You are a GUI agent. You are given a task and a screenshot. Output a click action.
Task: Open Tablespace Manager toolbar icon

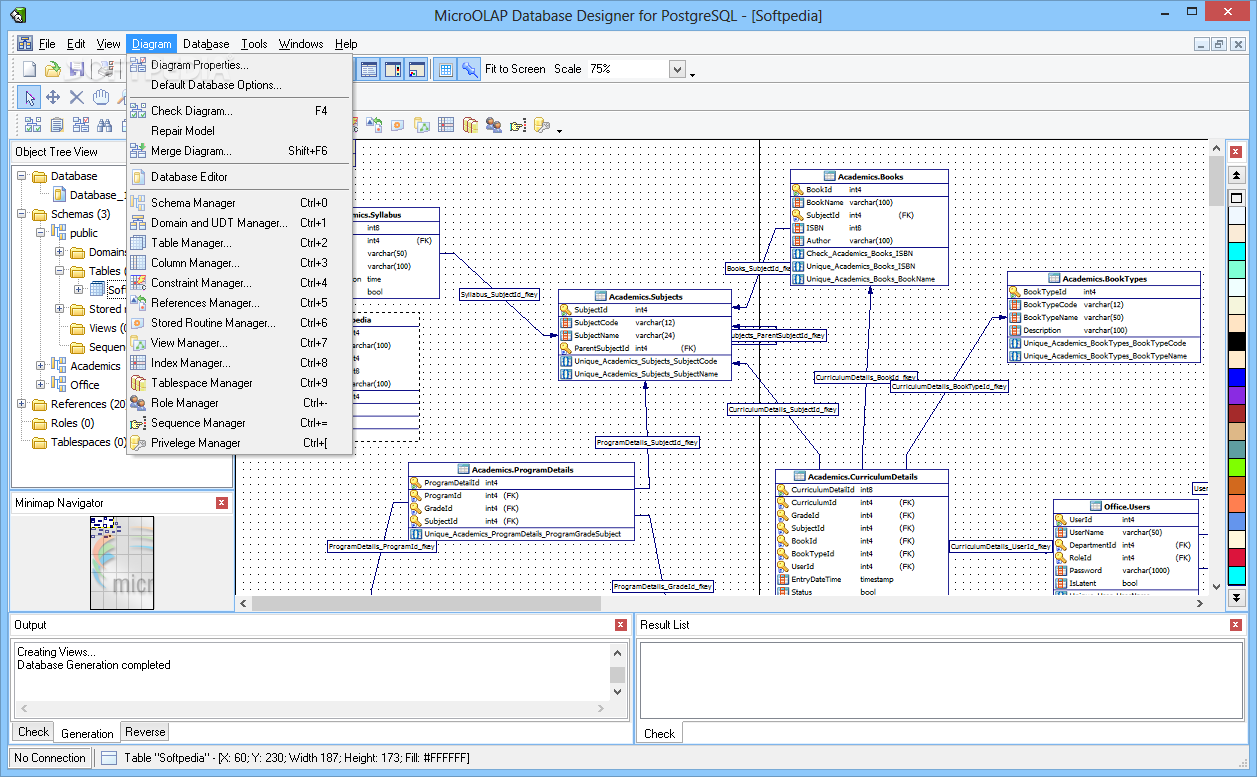(x=469, y=125)
